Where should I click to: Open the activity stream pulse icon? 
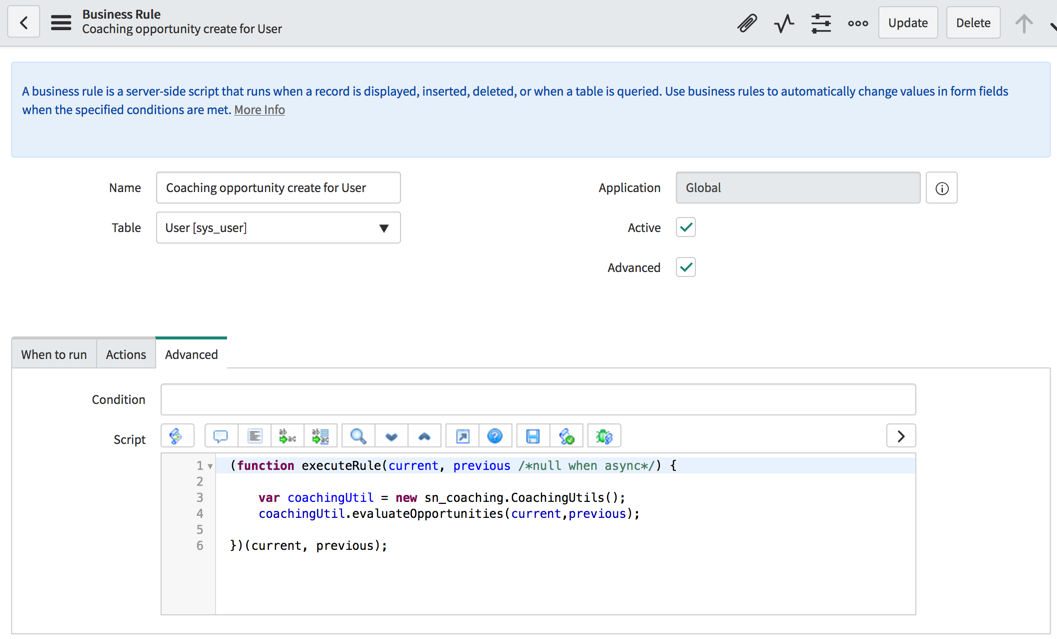784,24
